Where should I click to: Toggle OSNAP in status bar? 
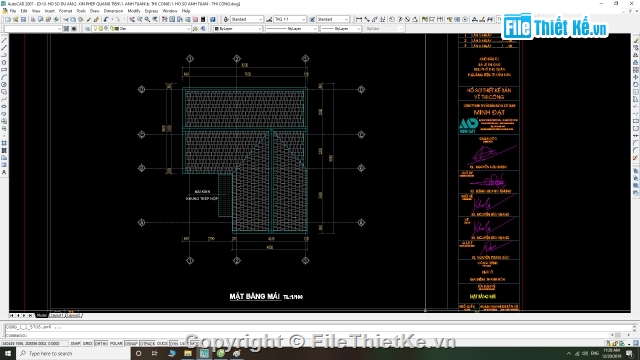131,343
